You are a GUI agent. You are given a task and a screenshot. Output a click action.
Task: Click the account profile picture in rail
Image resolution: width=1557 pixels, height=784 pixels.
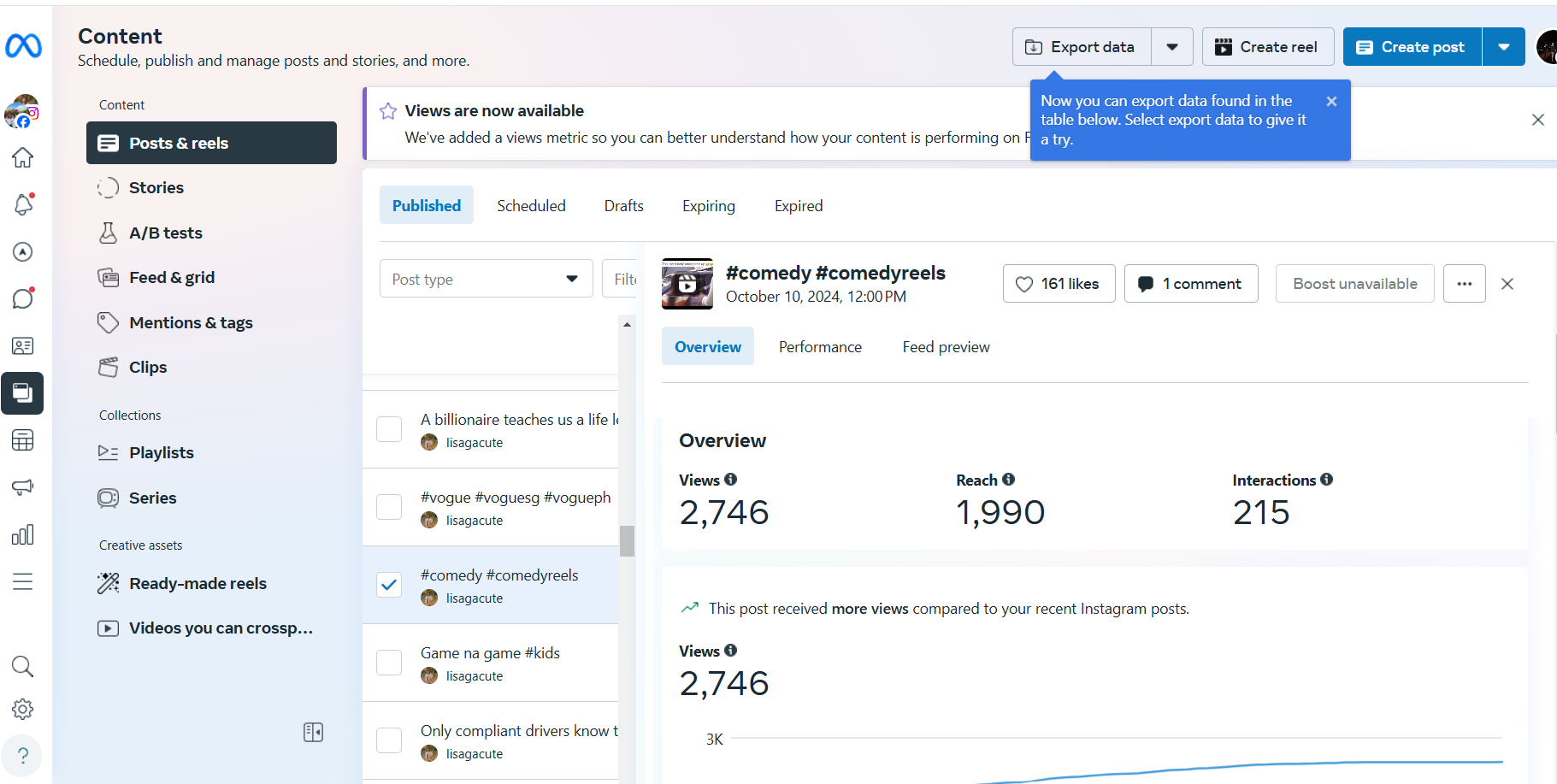pyautogui.click(x=22, y=111)
